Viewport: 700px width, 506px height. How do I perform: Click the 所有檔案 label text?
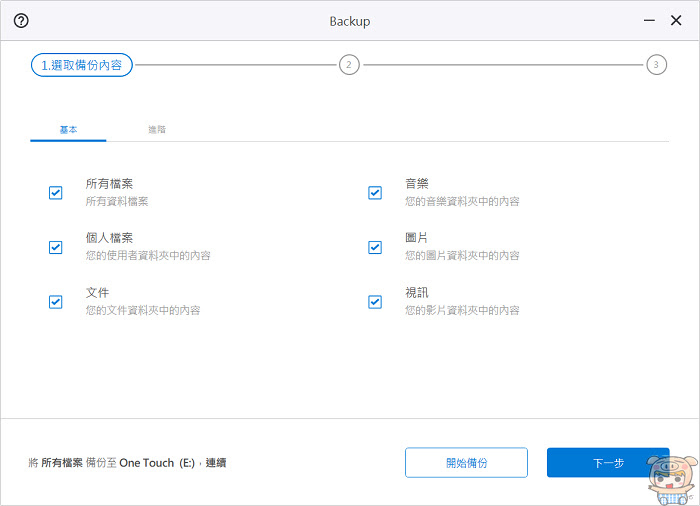tap(109, 184)
